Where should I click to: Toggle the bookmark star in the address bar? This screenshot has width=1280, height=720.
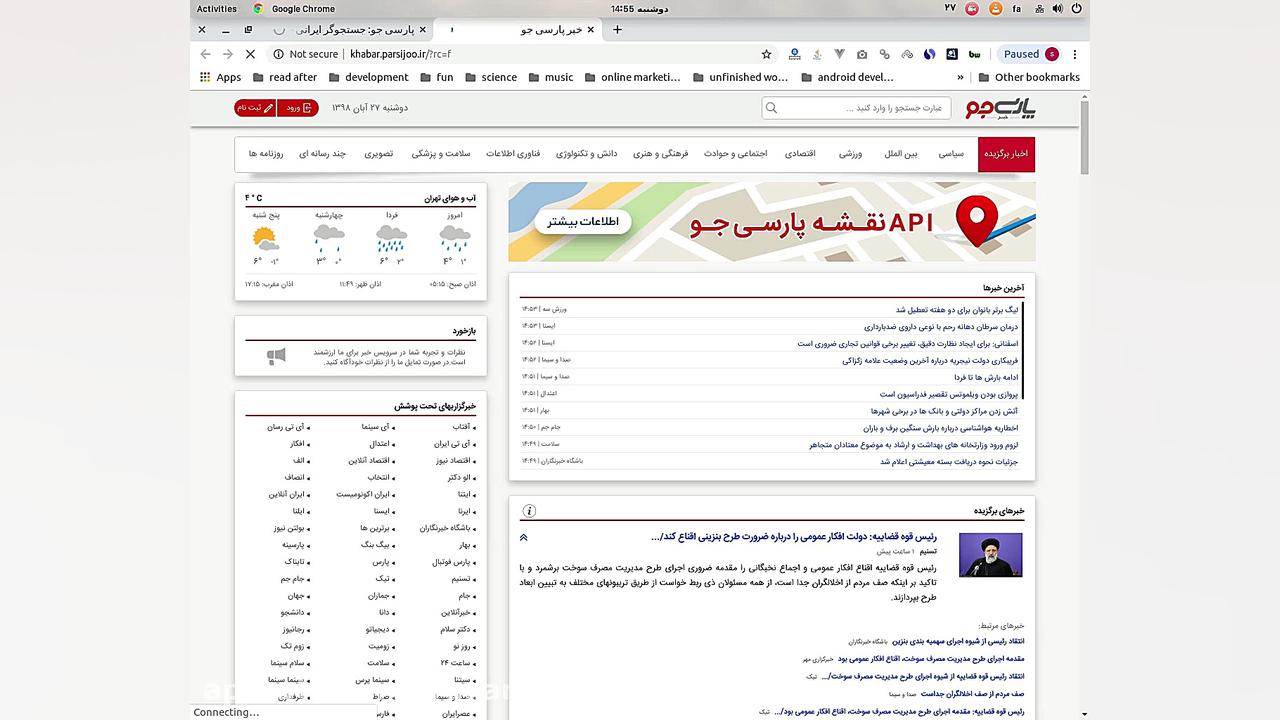pyautogui.click(x=765, y=54)
